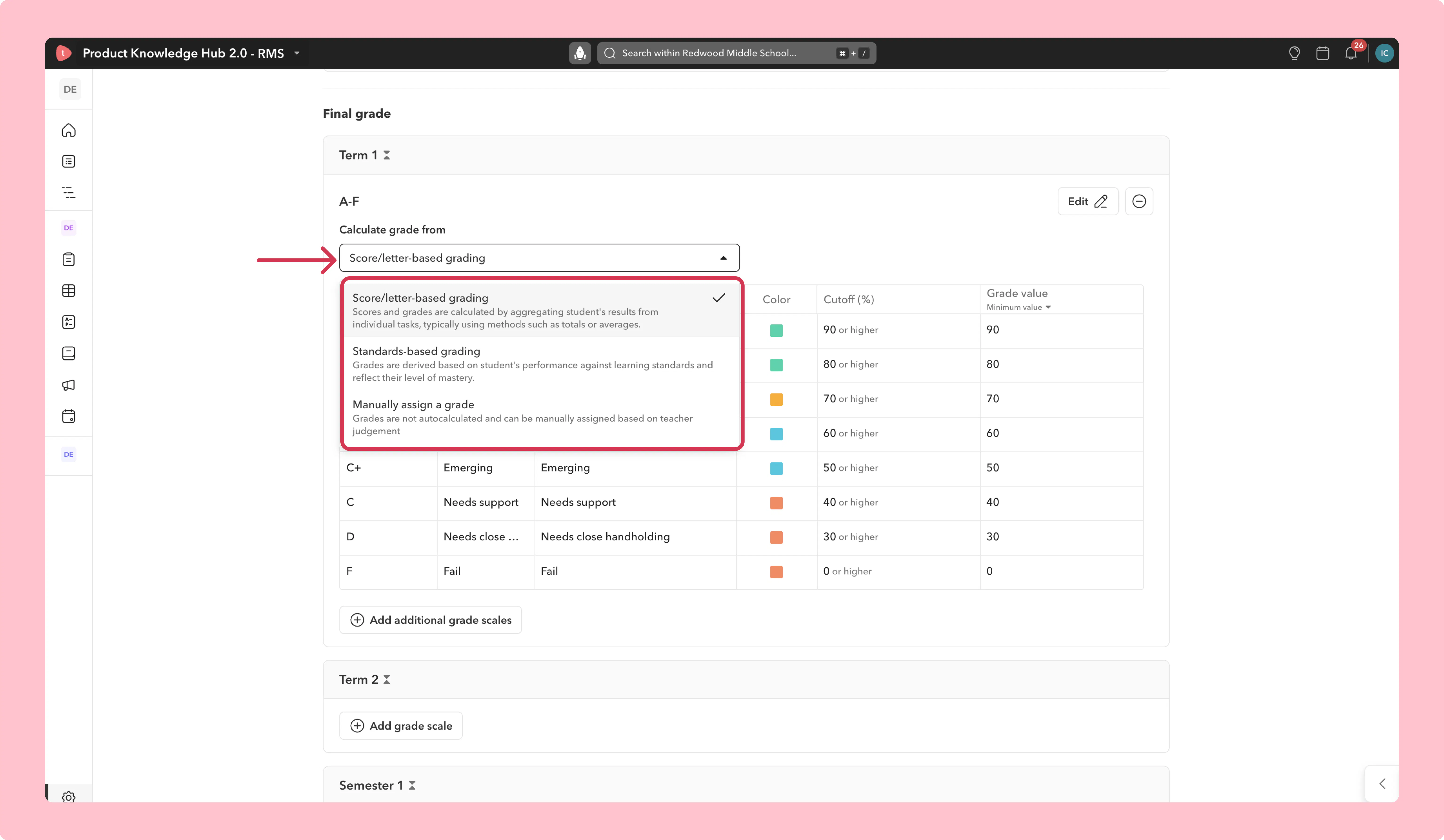The height and width of the screenshot is (840, 1444).
Task: Open the checklist sidebar icon
Action: click(x=69, y=322)
